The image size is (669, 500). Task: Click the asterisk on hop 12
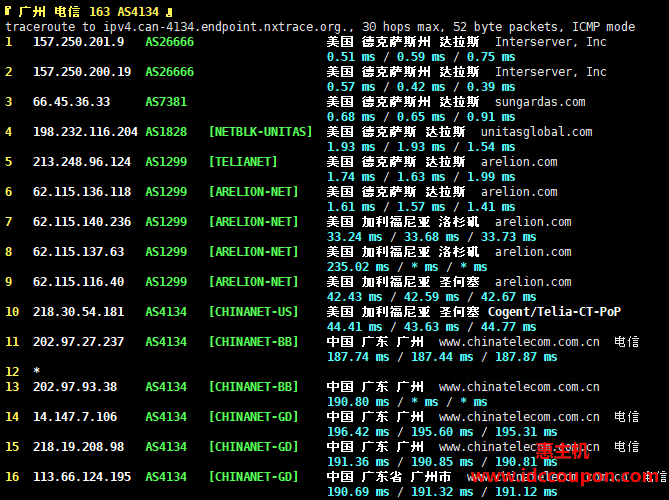(37, 372)
